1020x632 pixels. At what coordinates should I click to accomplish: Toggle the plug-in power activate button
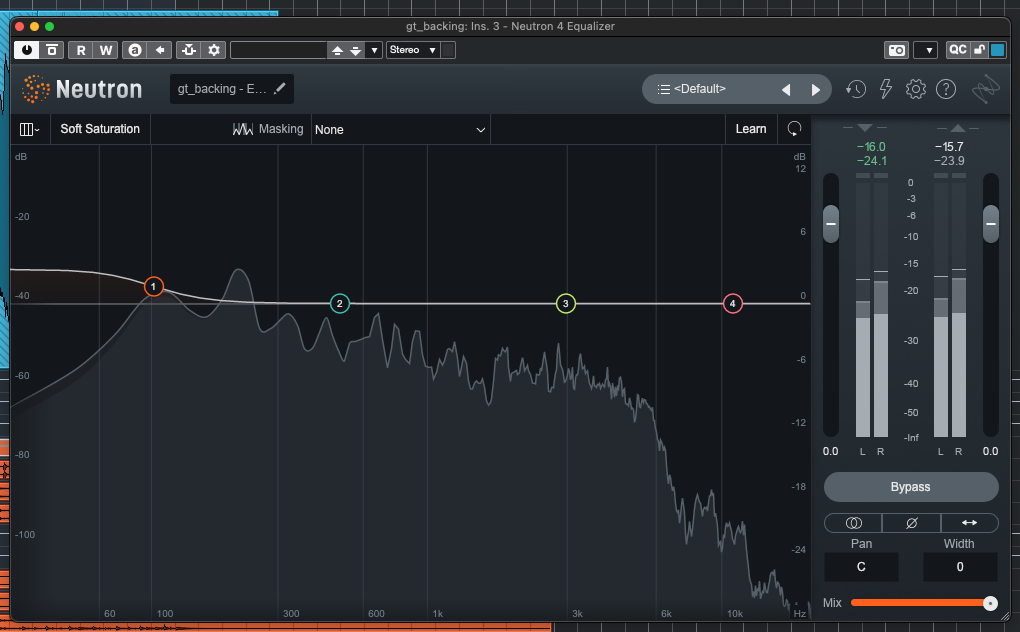click(27, 50)
